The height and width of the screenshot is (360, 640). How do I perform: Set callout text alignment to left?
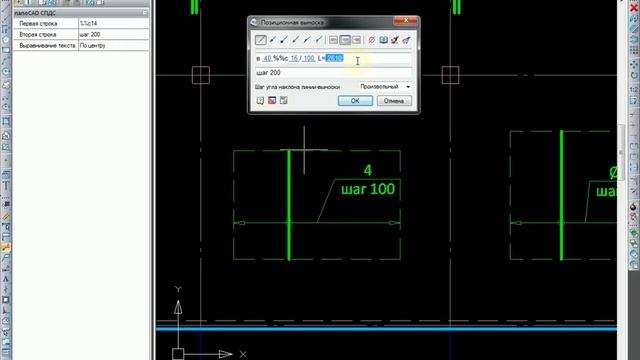point(333,40)
